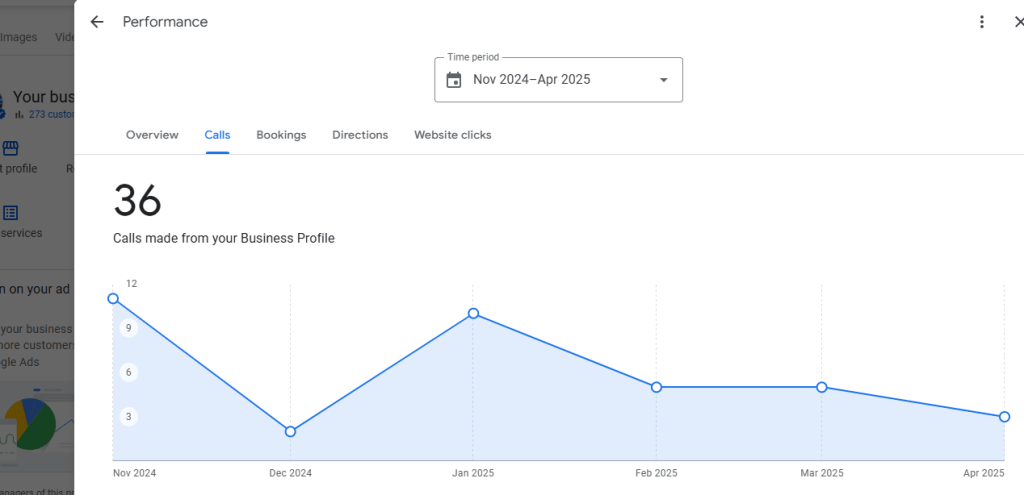
Task: Expand the Time period dropdown arrow
Action: [663, 80]
